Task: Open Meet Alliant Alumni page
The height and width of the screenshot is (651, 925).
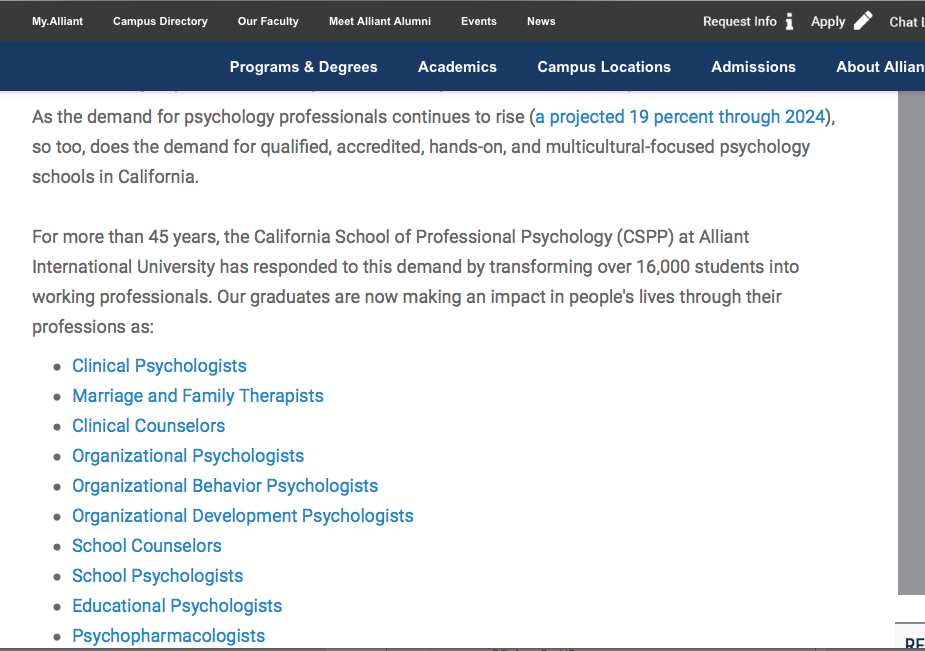Action: tap(380, 21)
